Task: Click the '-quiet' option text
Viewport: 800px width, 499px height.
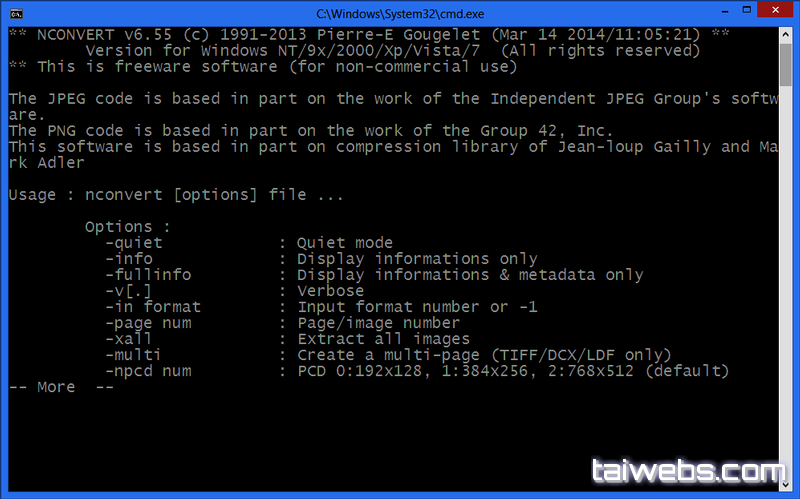Action: point(134,243)
